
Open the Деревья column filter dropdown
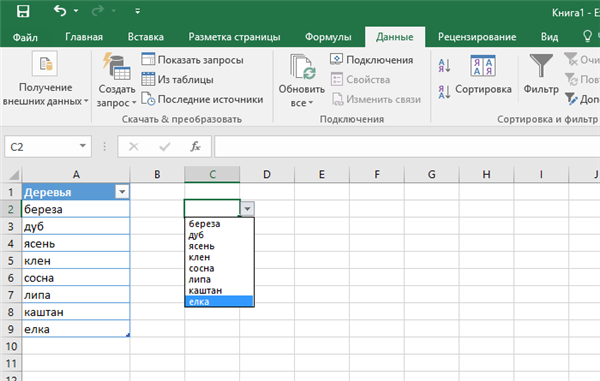[x=122, y=192]
